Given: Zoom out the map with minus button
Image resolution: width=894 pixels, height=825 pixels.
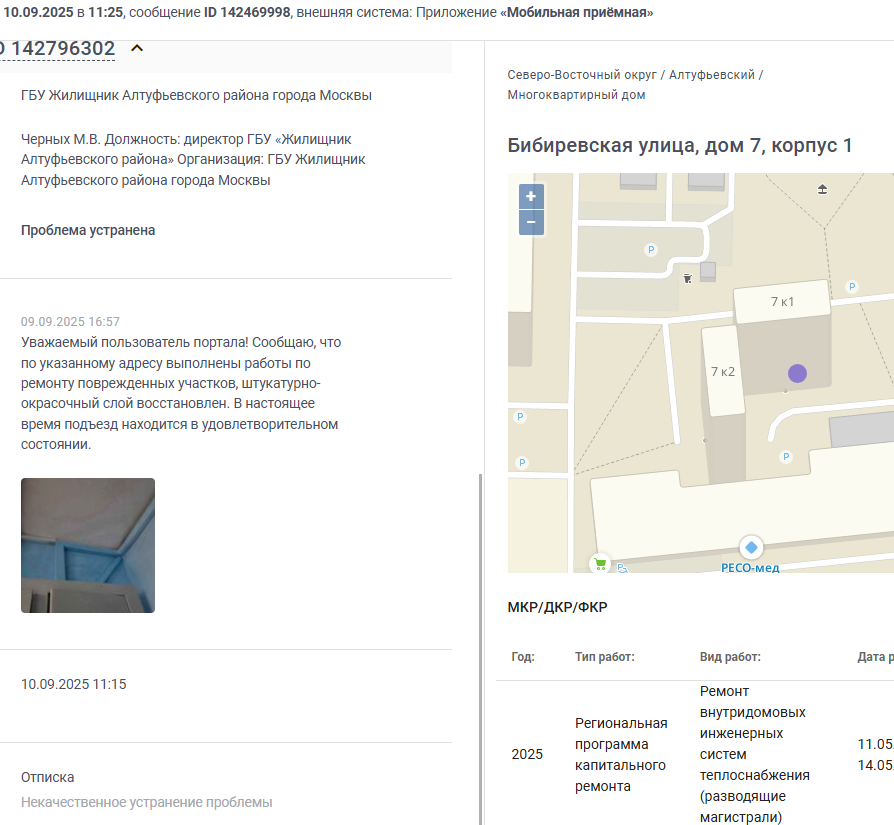Looking at the screenshot, I should point(531,222).
